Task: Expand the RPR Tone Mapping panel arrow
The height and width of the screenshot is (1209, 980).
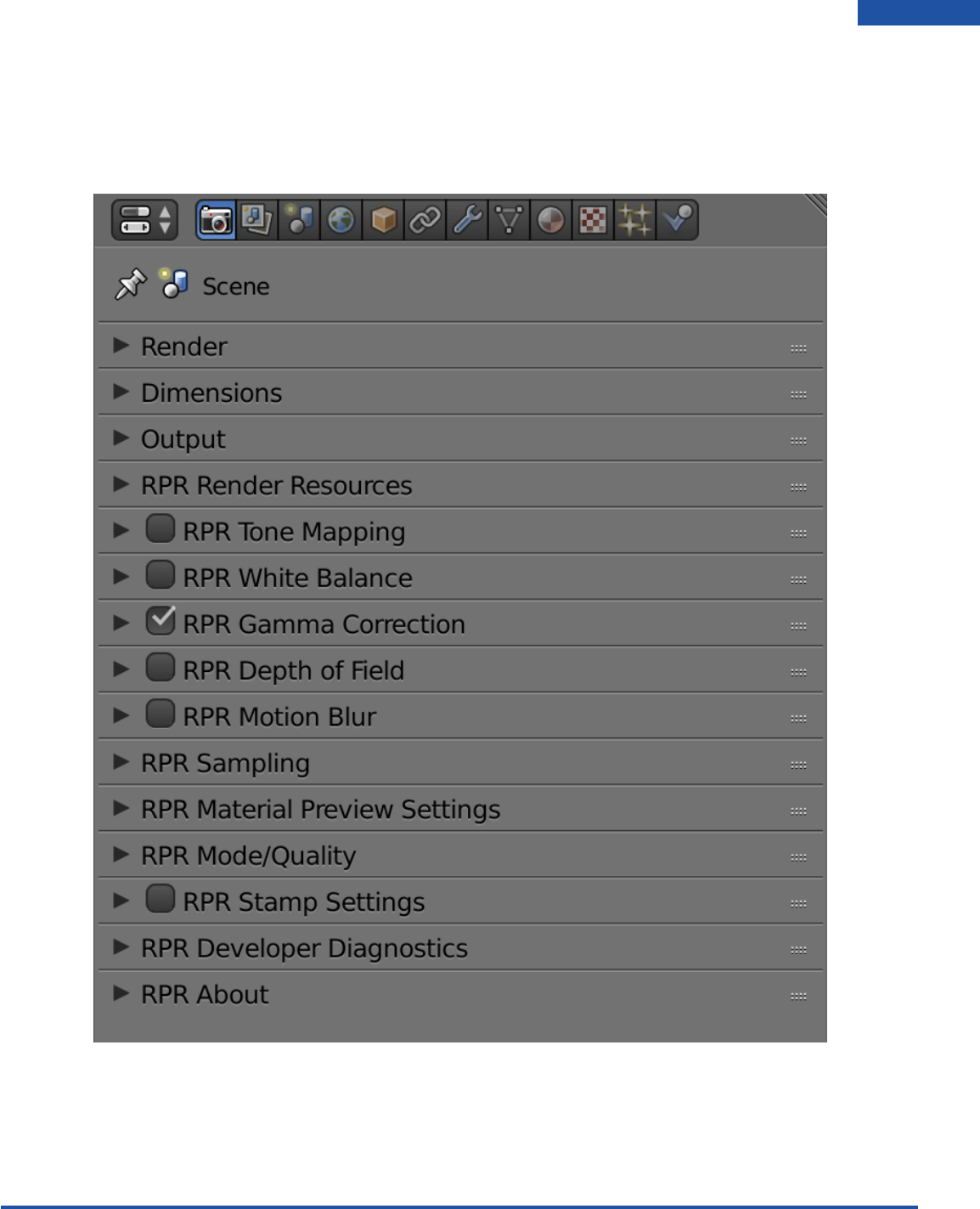Action: click(121, 531)
